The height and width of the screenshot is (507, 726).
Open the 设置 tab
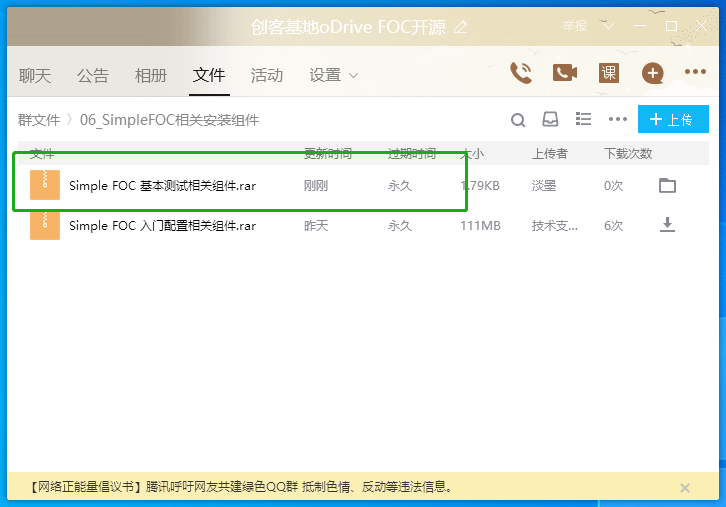coord(325,75)
